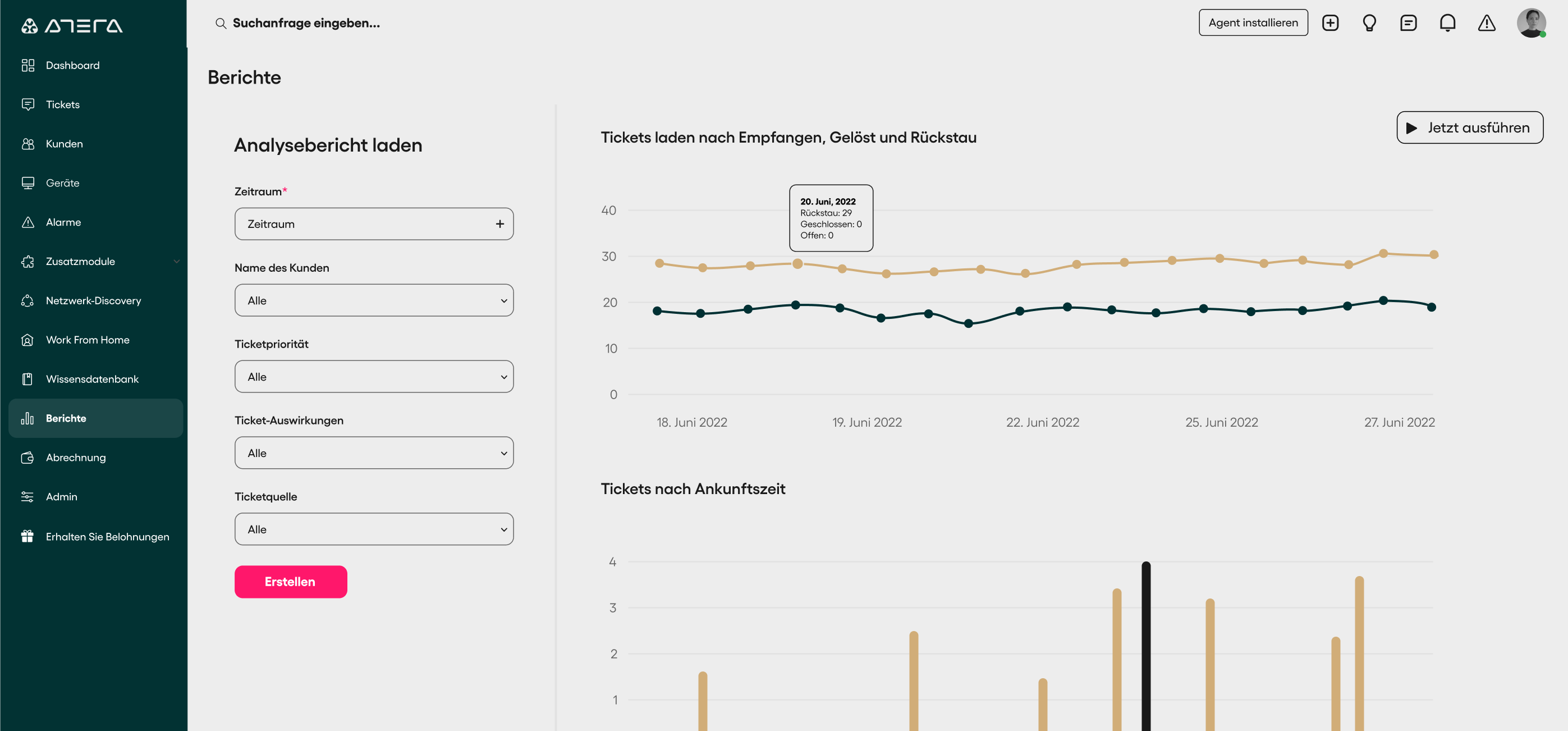The height and width of the screenshot is (731, 1568).
Task: Expand the Ticket-Auswirkungen dropdown
Action: point(374,453)
